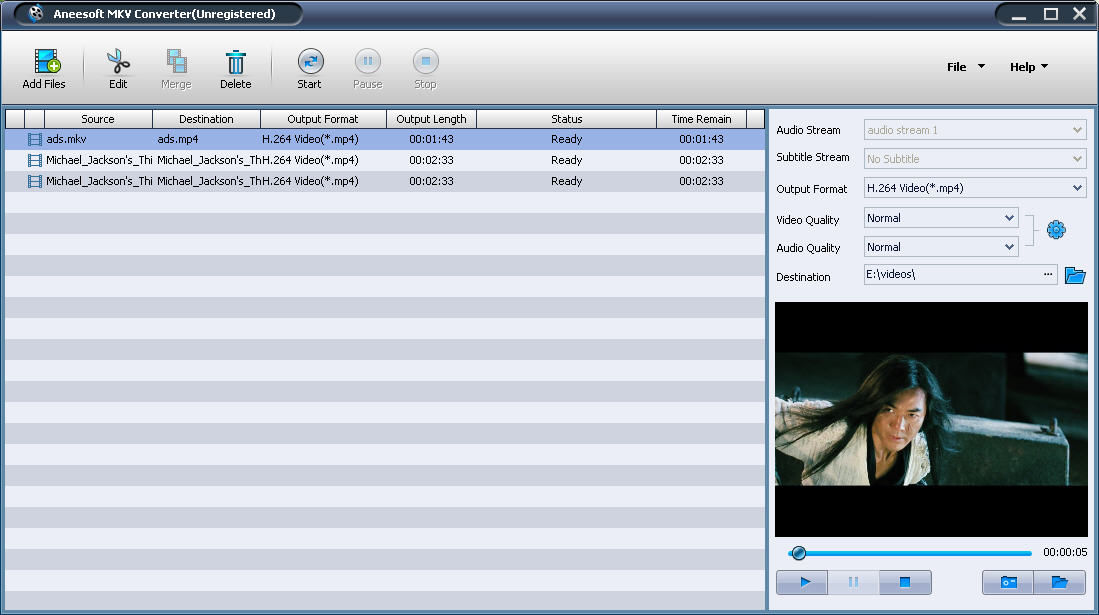
Task: Click the 00:01:43 output length cell
Action: [431, 140]
